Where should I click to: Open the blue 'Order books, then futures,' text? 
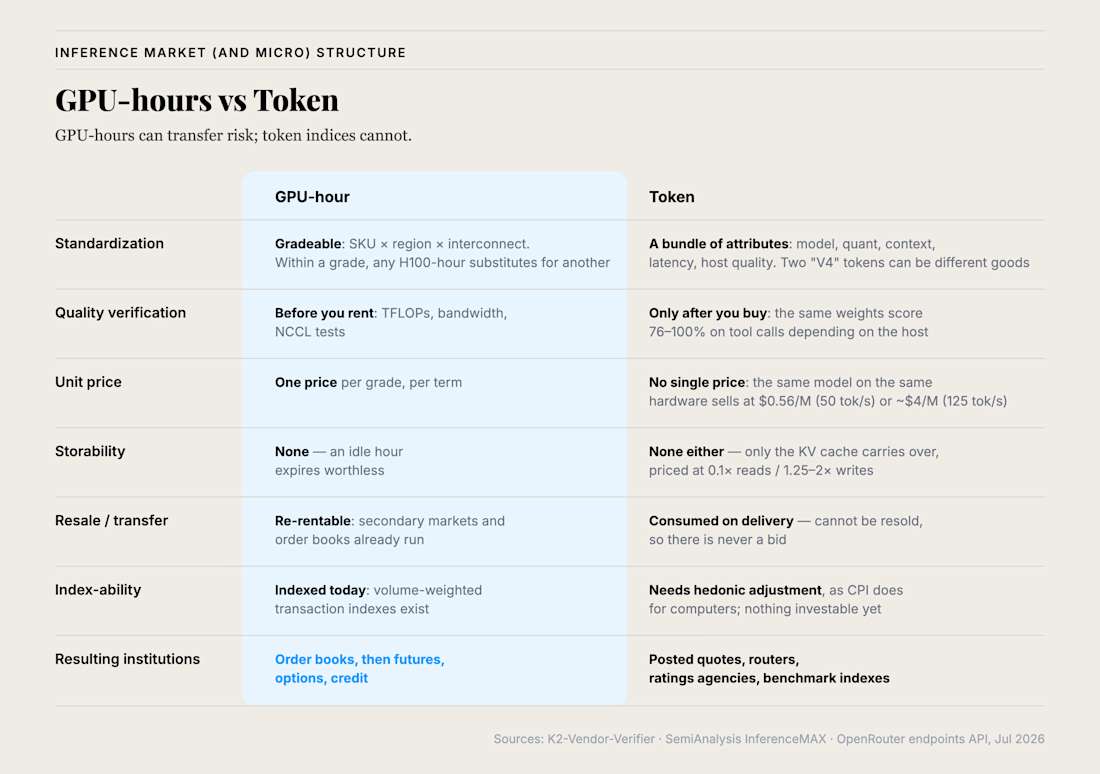pyautogui.click(x=360, y=660)
